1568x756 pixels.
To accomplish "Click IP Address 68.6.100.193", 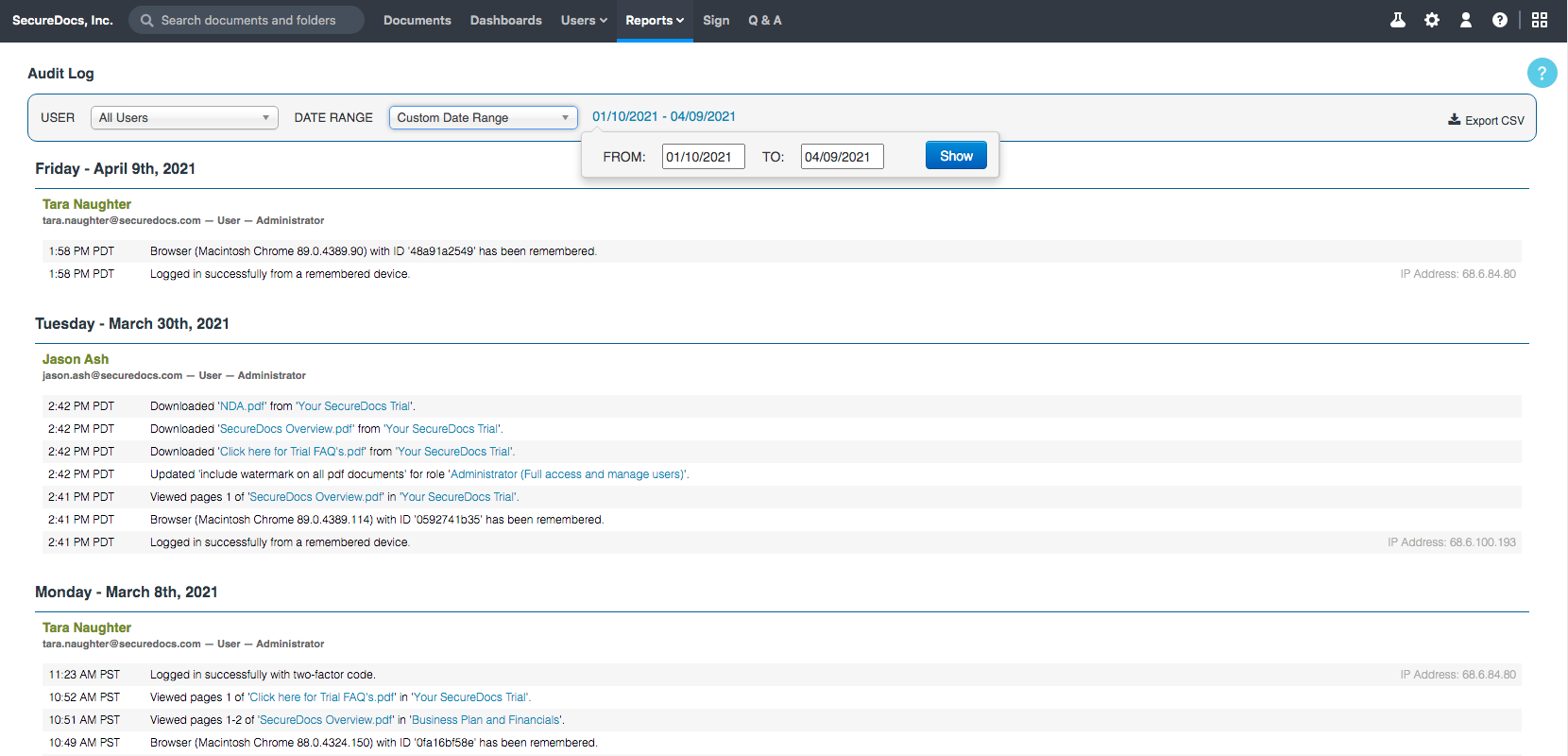I will 1452,542.
